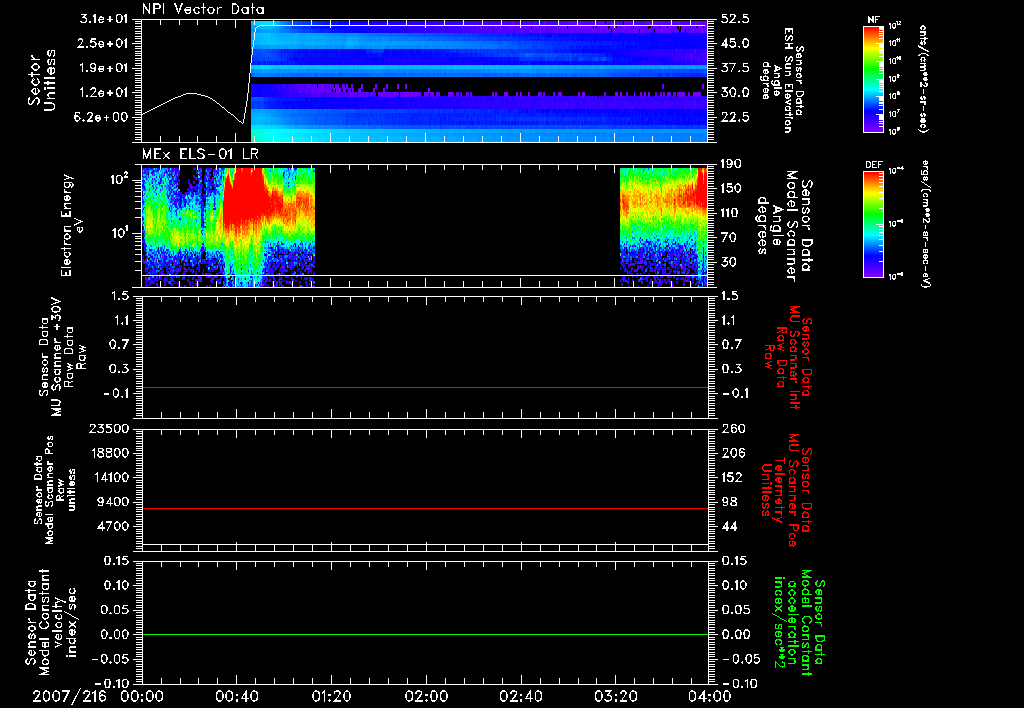Viewport: 1024px width, 708px height.
Task: Click the "04:00" time tick label
Action: [x=711, y=696]
